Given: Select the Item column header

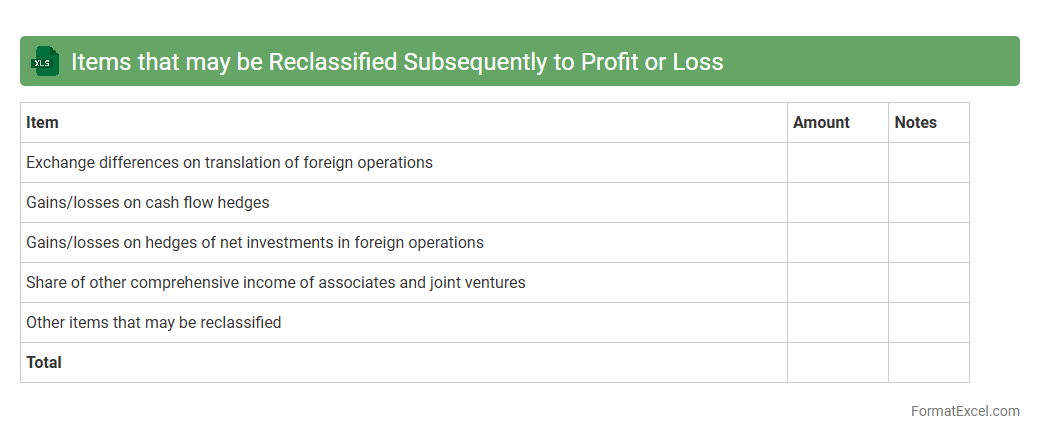Looking at the screenshot, I should click(x=42, y=122).
